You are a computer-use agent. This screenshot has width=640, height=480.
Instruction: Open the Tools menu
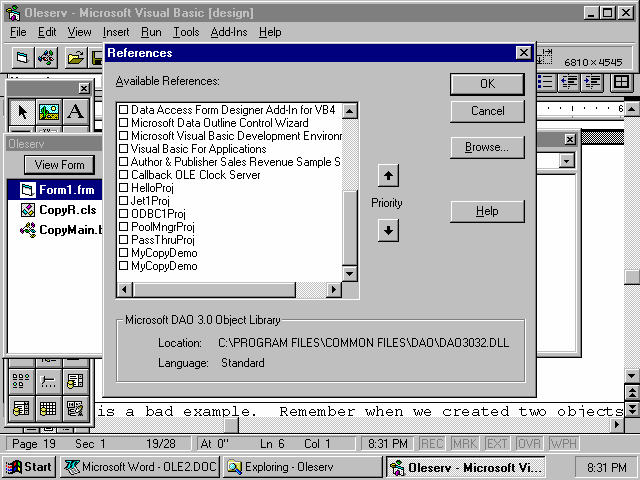pos(186,32)
